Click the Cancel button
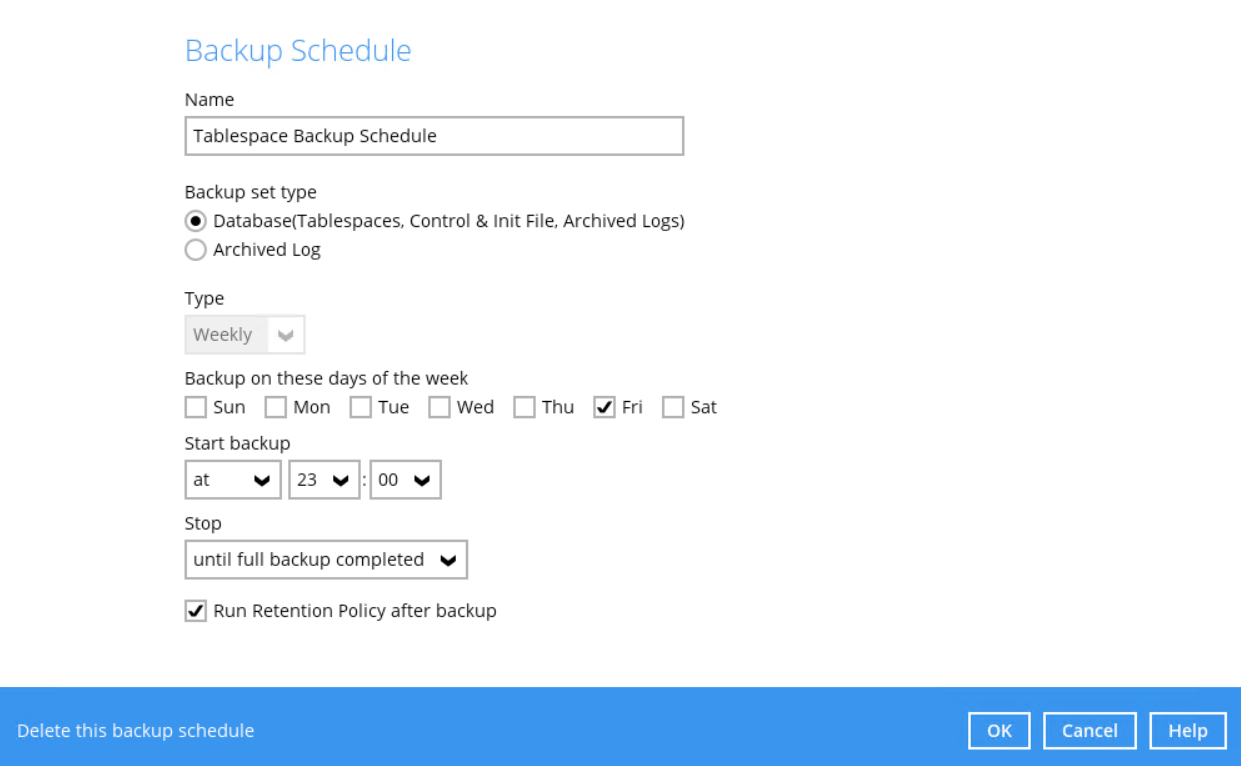 pos(1089,731)
